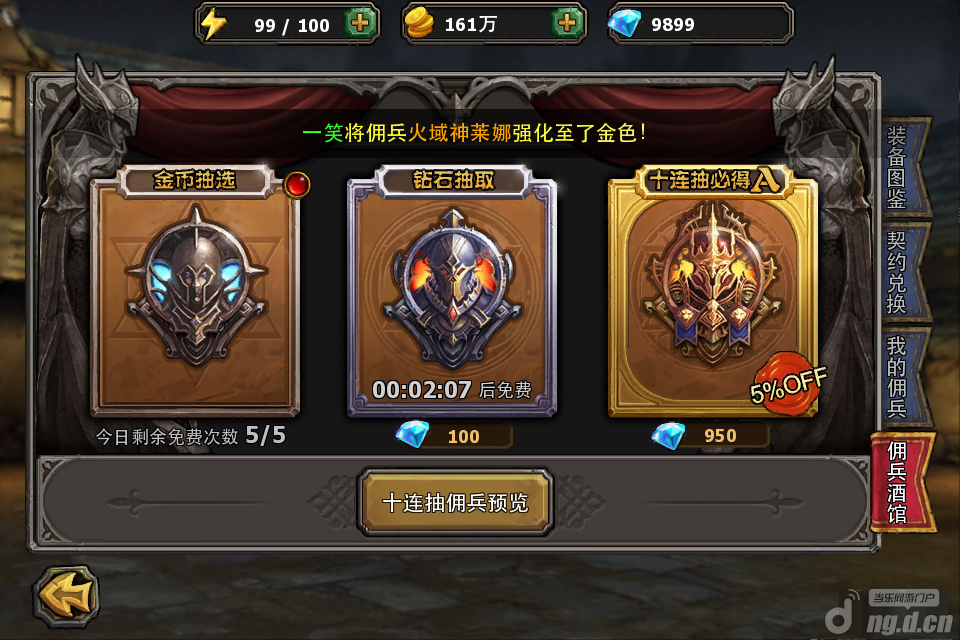Tap the diamond icon next to 100
Image resolution: width=960 pixels, height=640 pixels.
pos(413,434)
